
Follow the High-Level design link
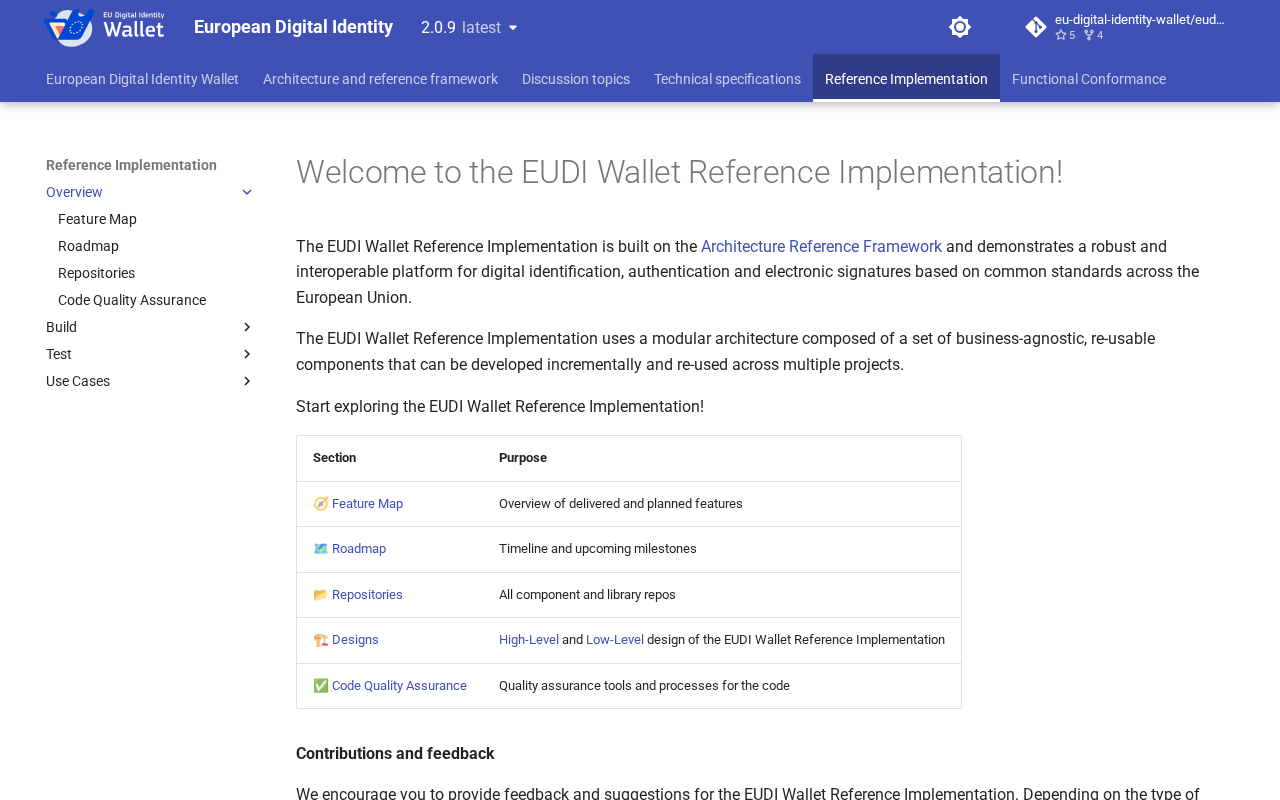[529, 640]
